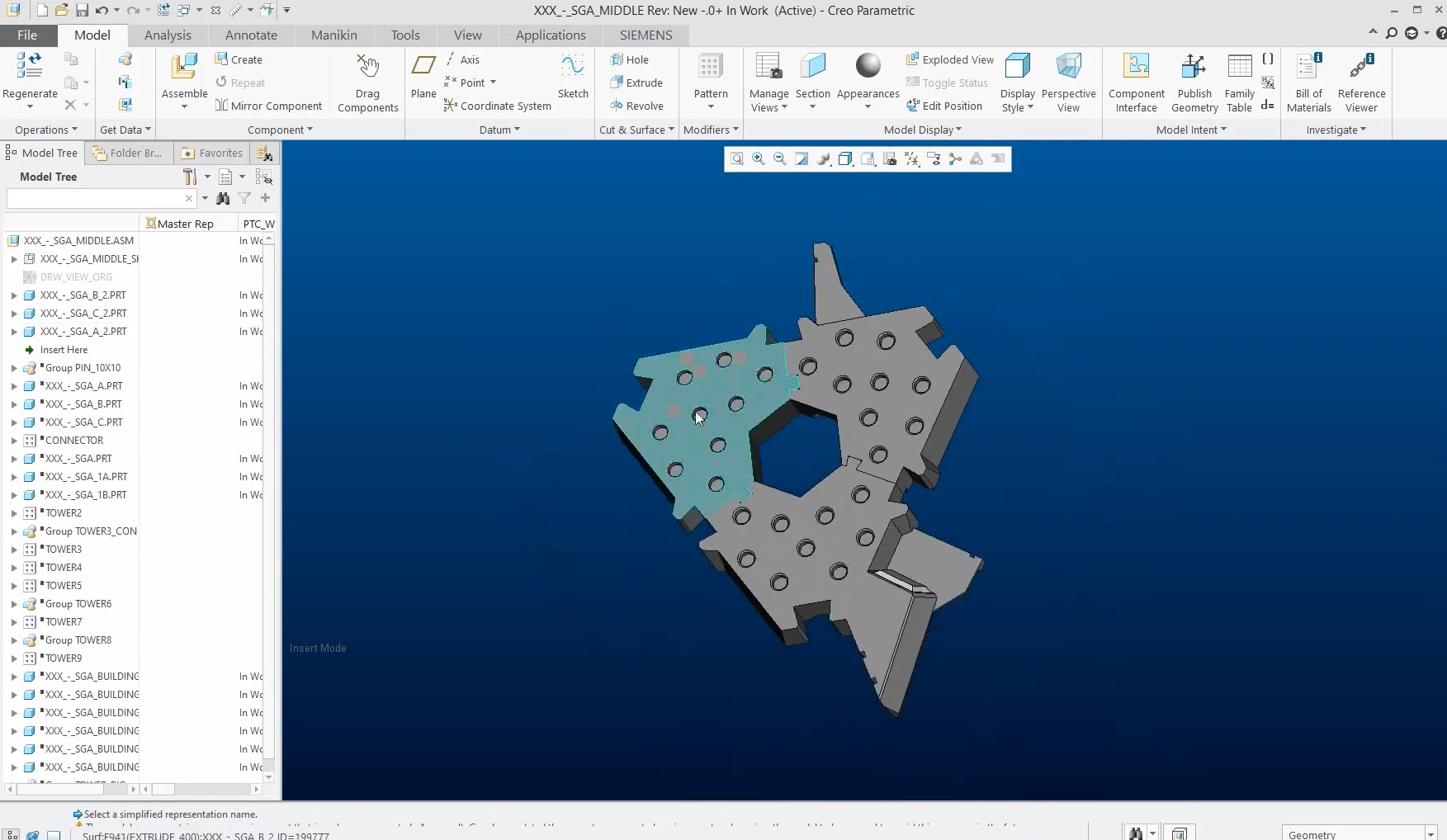Click the Appearances sphere icon

[x=868, y=65]
